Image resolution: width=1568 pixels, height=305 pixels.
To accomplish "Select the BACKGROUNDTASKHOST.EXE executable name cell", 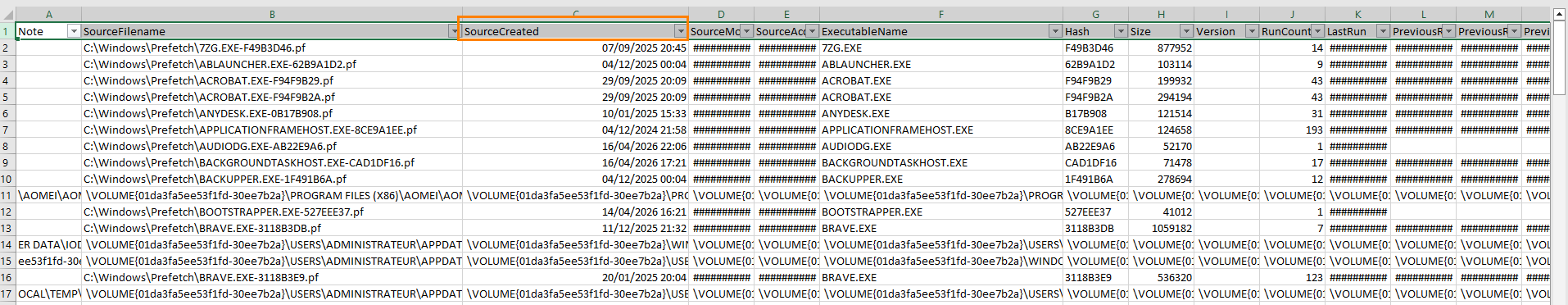I will click(x=941, y=162).
